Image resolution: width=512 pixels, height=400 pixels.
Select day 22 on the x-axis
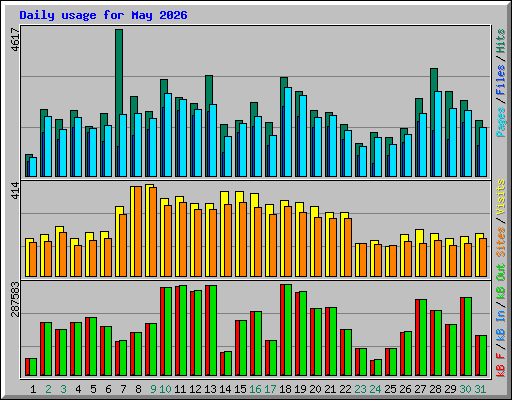pyautogui.click(x=345, y=389)
